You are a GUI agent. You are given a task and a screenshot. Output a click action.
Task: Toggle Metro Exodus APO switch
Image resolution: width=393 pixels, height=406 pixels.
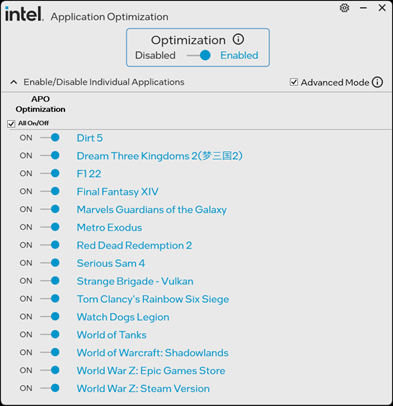click(x=50, y=227)
